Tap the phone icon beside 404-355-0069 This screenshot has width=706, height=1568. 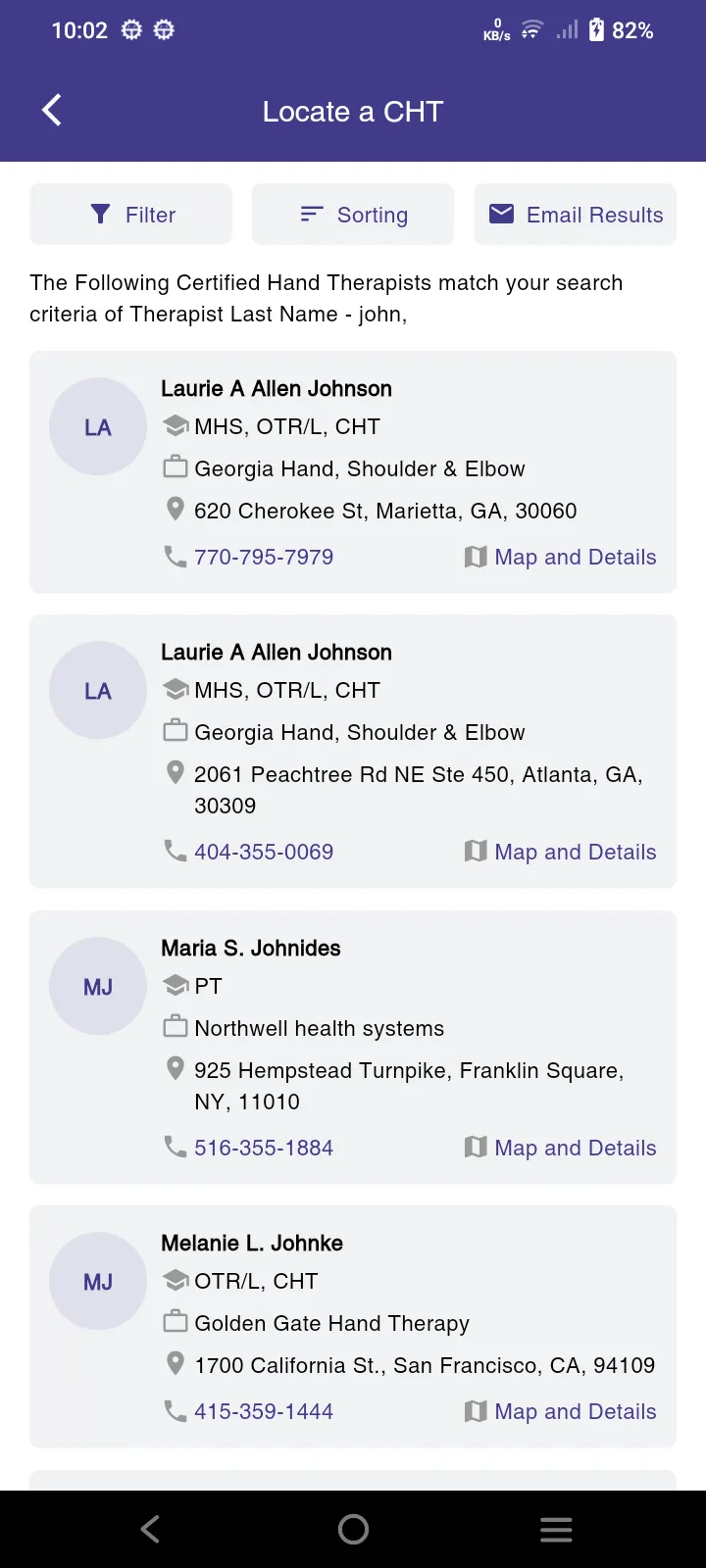[x=176, y=851]
